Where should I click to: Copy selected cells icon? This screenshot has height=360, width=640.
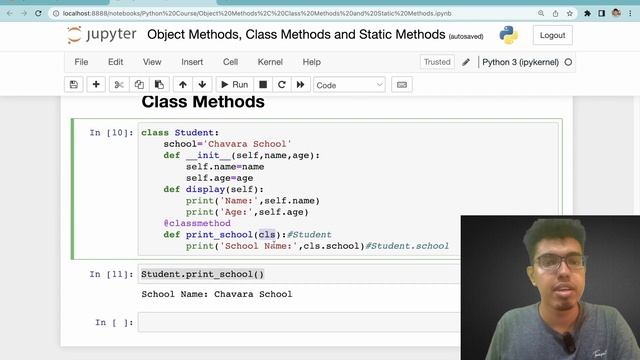click(139, 84)
